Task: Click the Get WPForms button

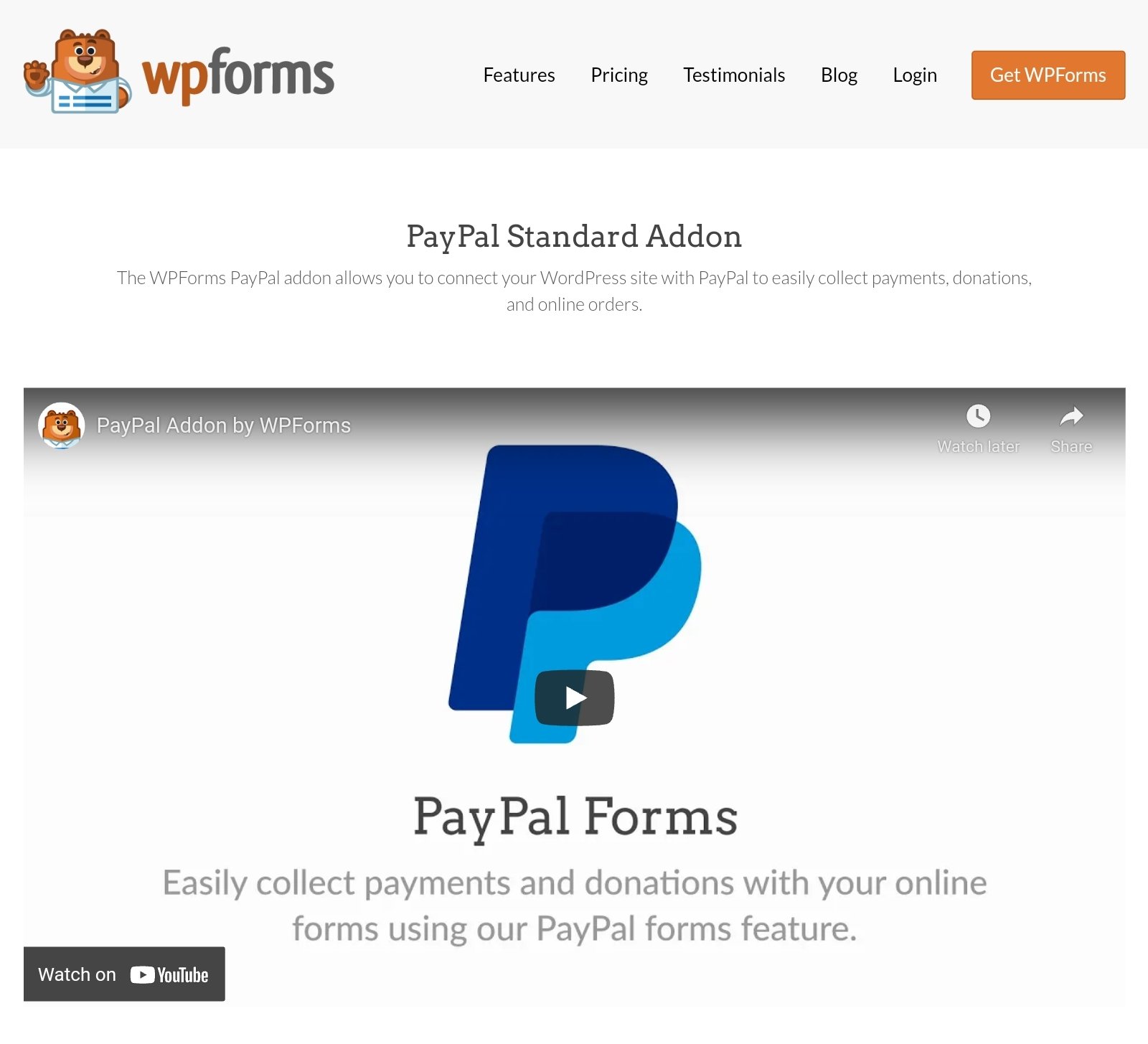Action: point(1048,75)
